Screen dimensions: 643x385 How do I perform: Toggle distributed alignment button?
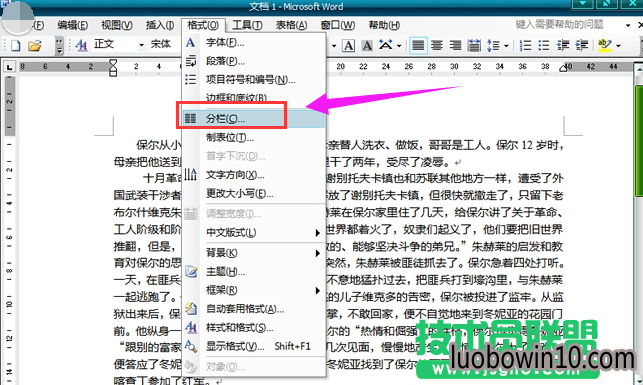[474, 45]
